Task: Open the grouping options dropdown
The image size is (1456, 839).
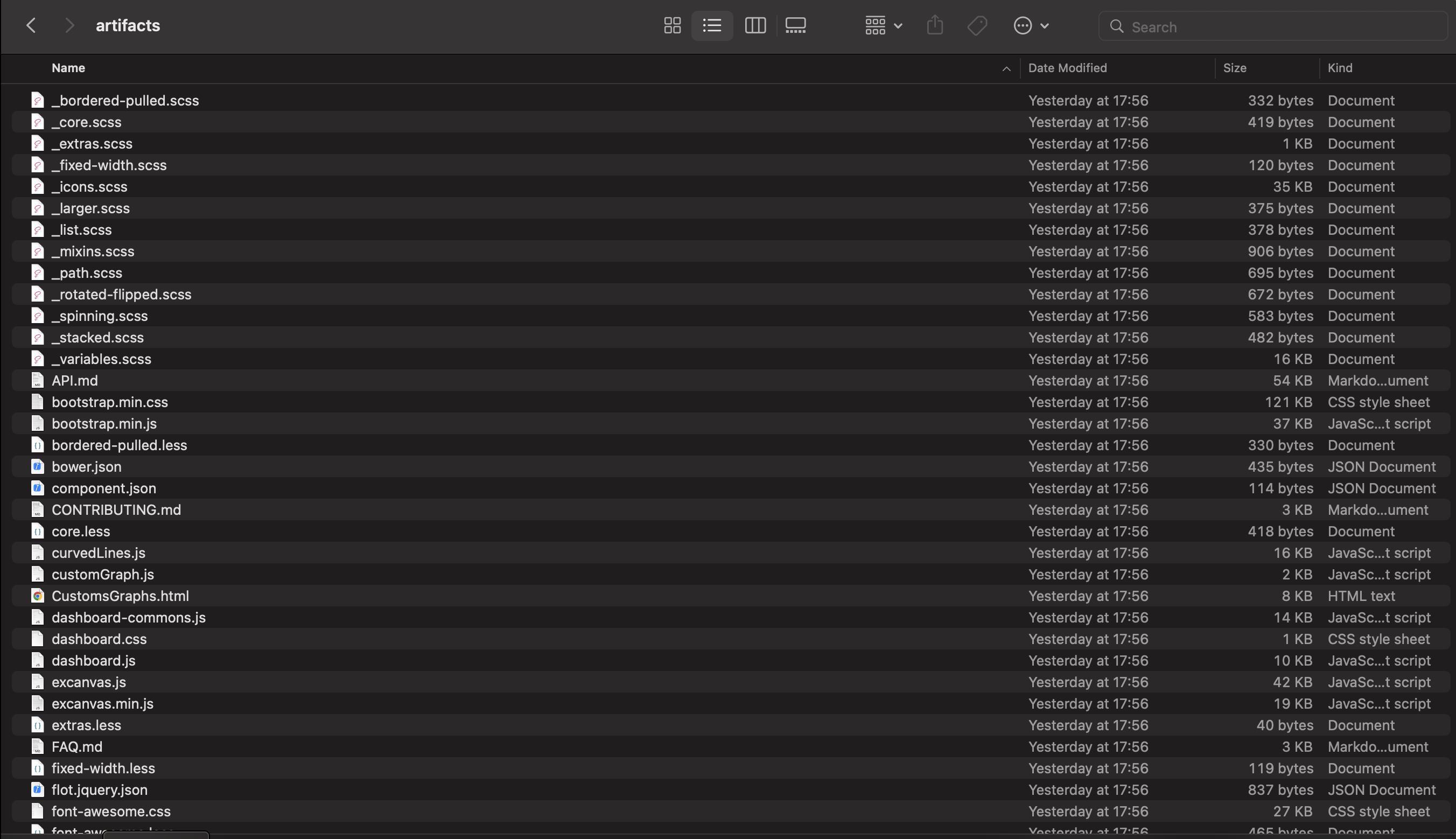Action: click(x=882, y=25)
